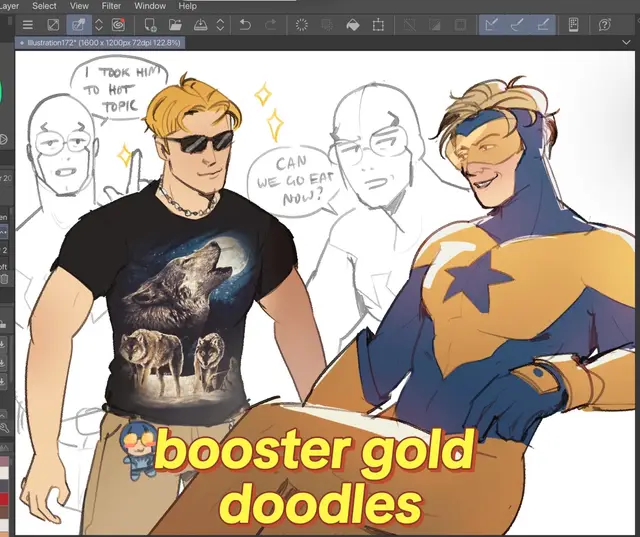This screenshot has width=640, height=537.
Task: Click the purple star emblem on the canvas
Action: [476, 280]
